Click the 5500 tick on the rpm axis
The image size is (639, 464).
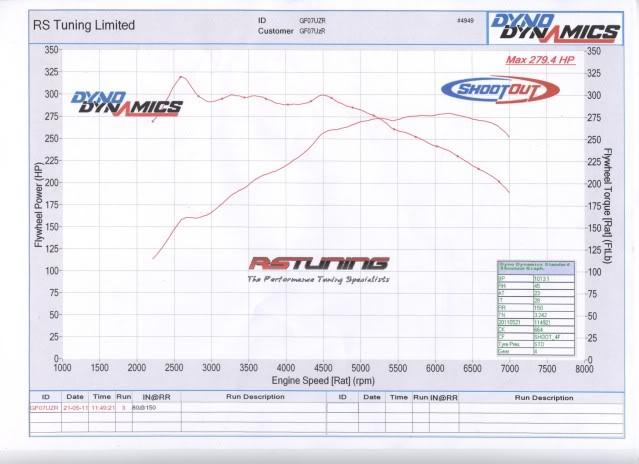click(398, 368)
